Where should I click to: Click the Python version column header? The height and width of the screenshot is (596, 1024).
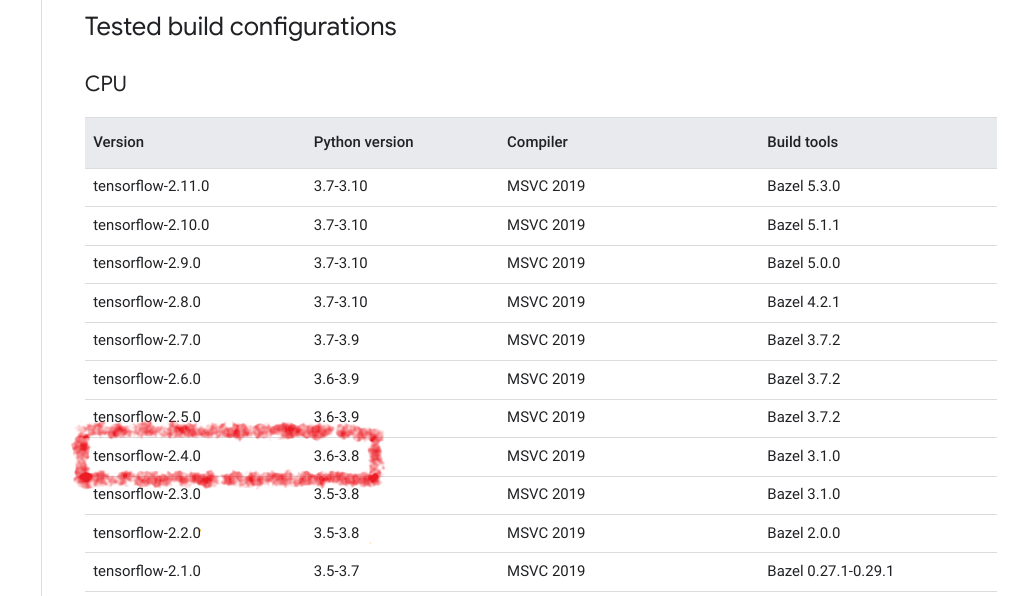click(363, 142)
